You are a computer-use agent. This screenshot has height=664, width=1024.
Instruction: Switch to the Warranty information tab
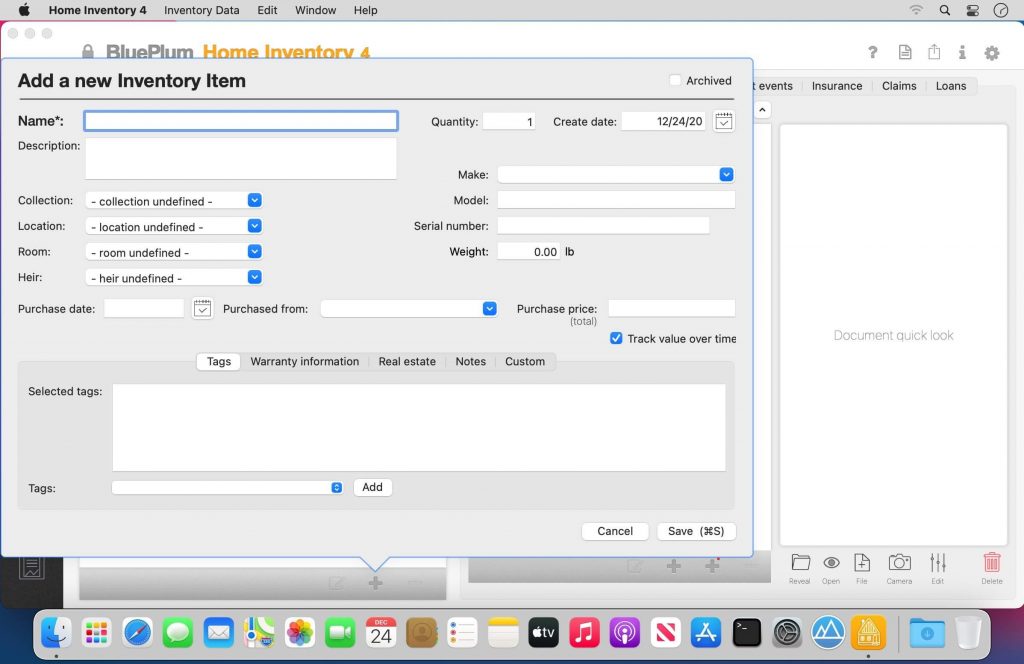pos(304,362)
